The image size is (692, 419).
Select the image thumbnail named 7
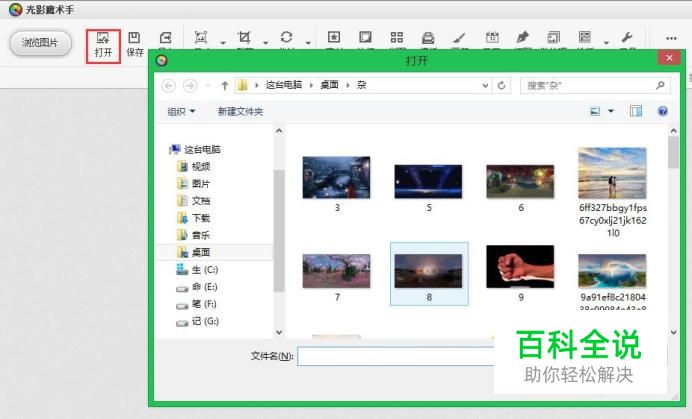[x=336, y=271]
